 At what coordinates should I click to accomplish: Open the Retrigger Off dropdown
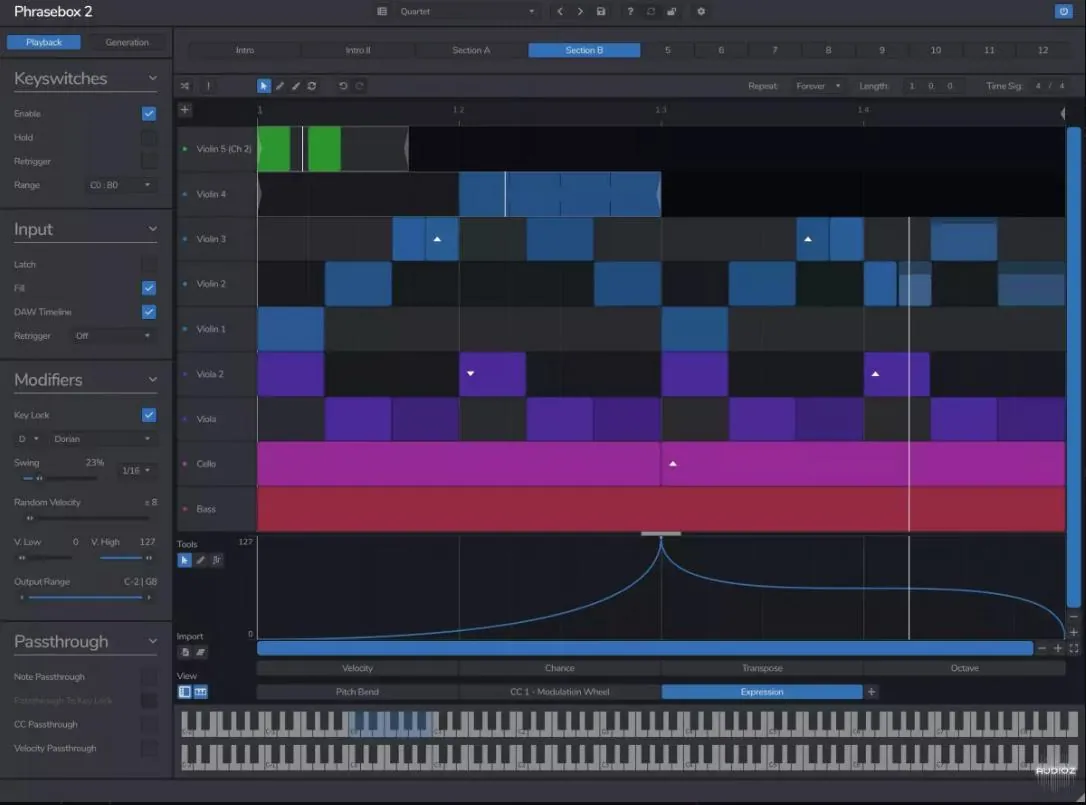click(x=113, y=335)
